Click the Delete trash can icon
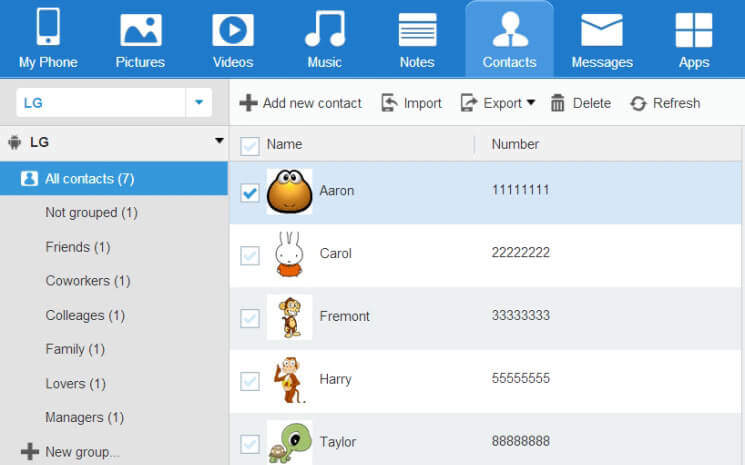The image size is (745, 465). (557, 103)
